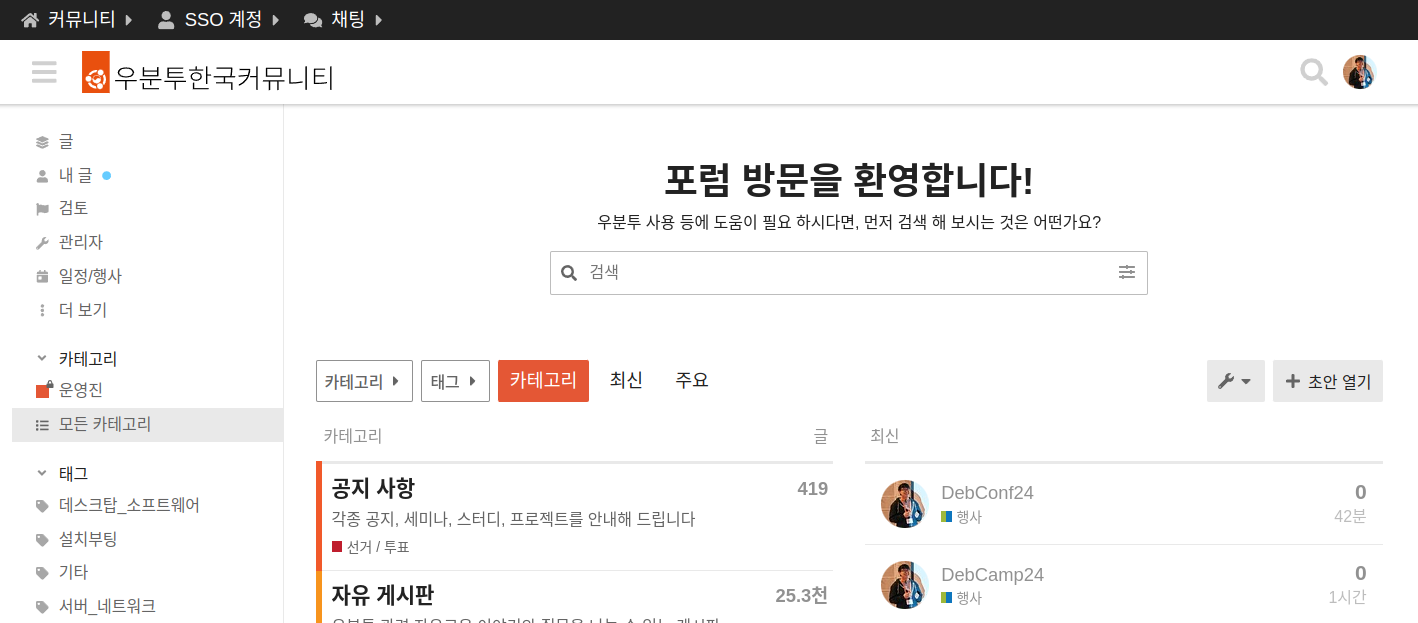Open 일정/행사 in the sidebar
Viewport: 1418px width, 623px height.
tap(90, 276)
